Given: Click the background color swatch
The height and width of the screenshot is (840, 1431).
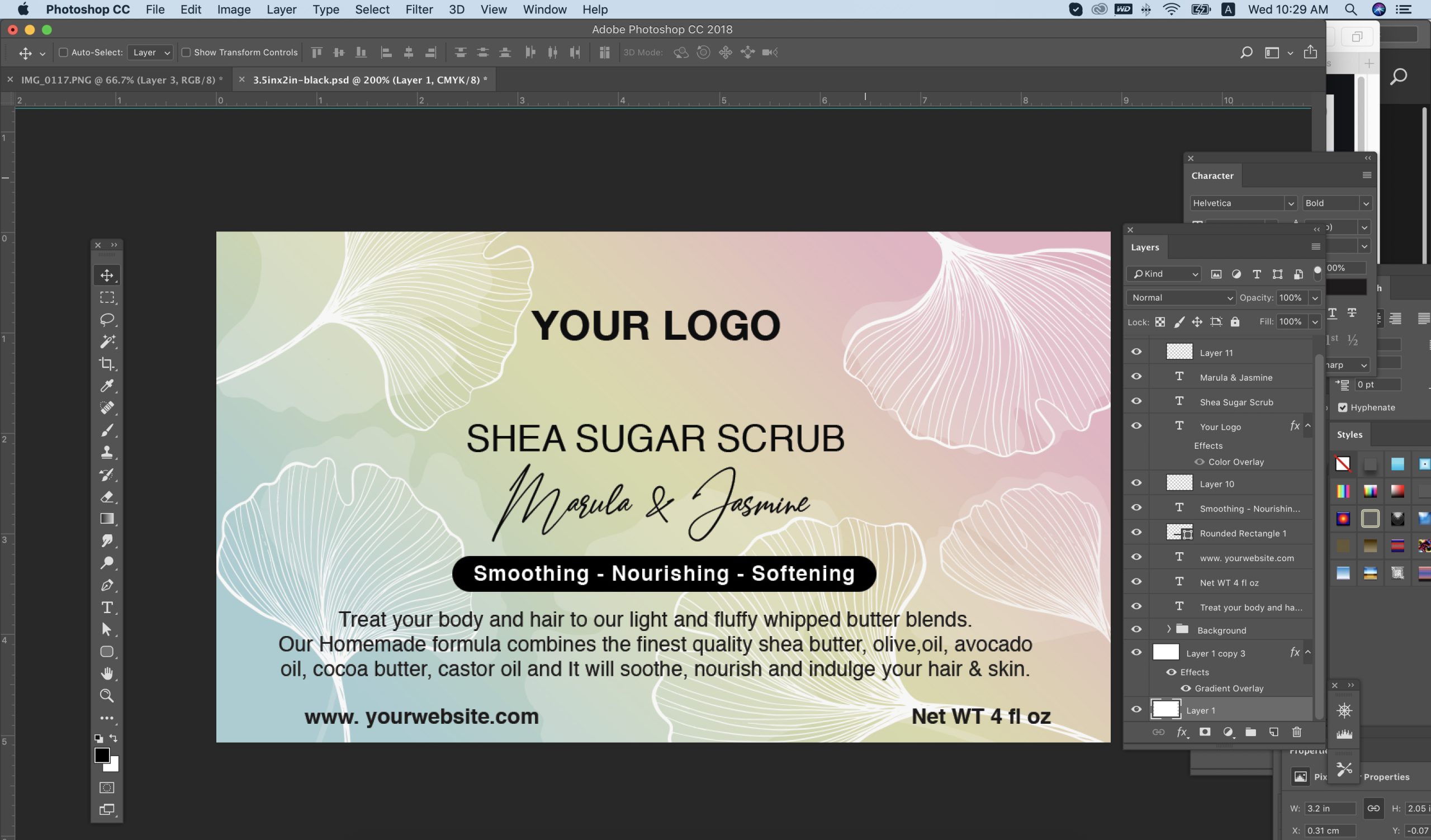Looking at the screenshot, I should pyautogui.click(x=113, y=766).
